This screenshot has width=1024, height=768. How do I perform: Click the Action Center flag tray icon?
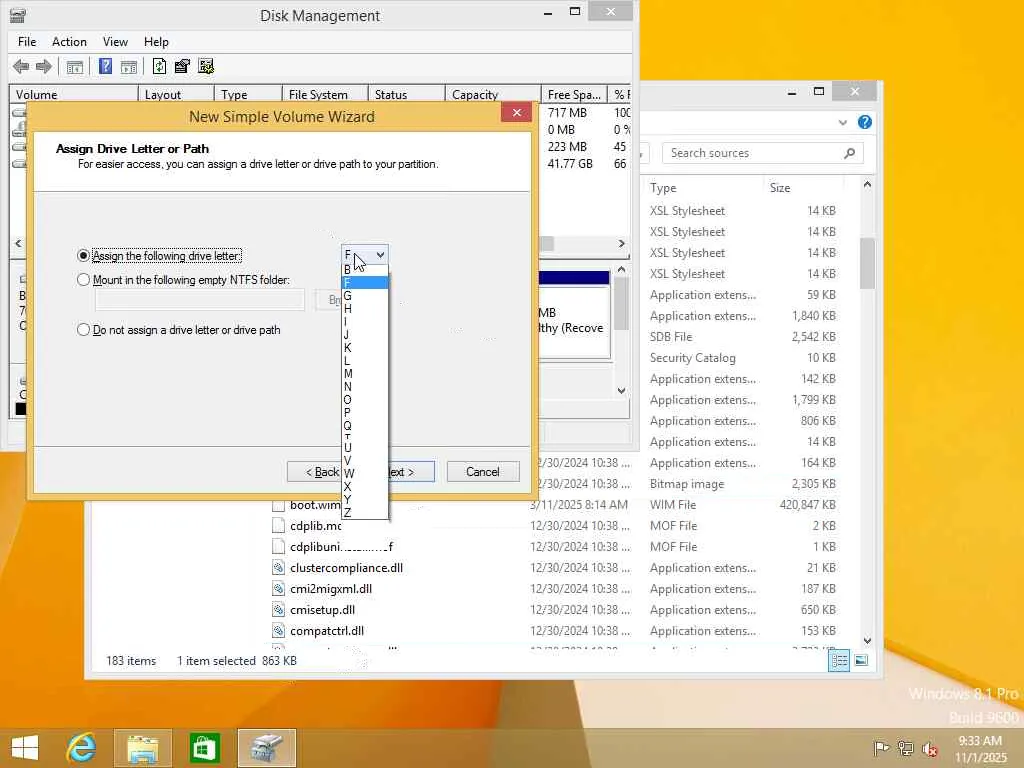pos(881,748)
